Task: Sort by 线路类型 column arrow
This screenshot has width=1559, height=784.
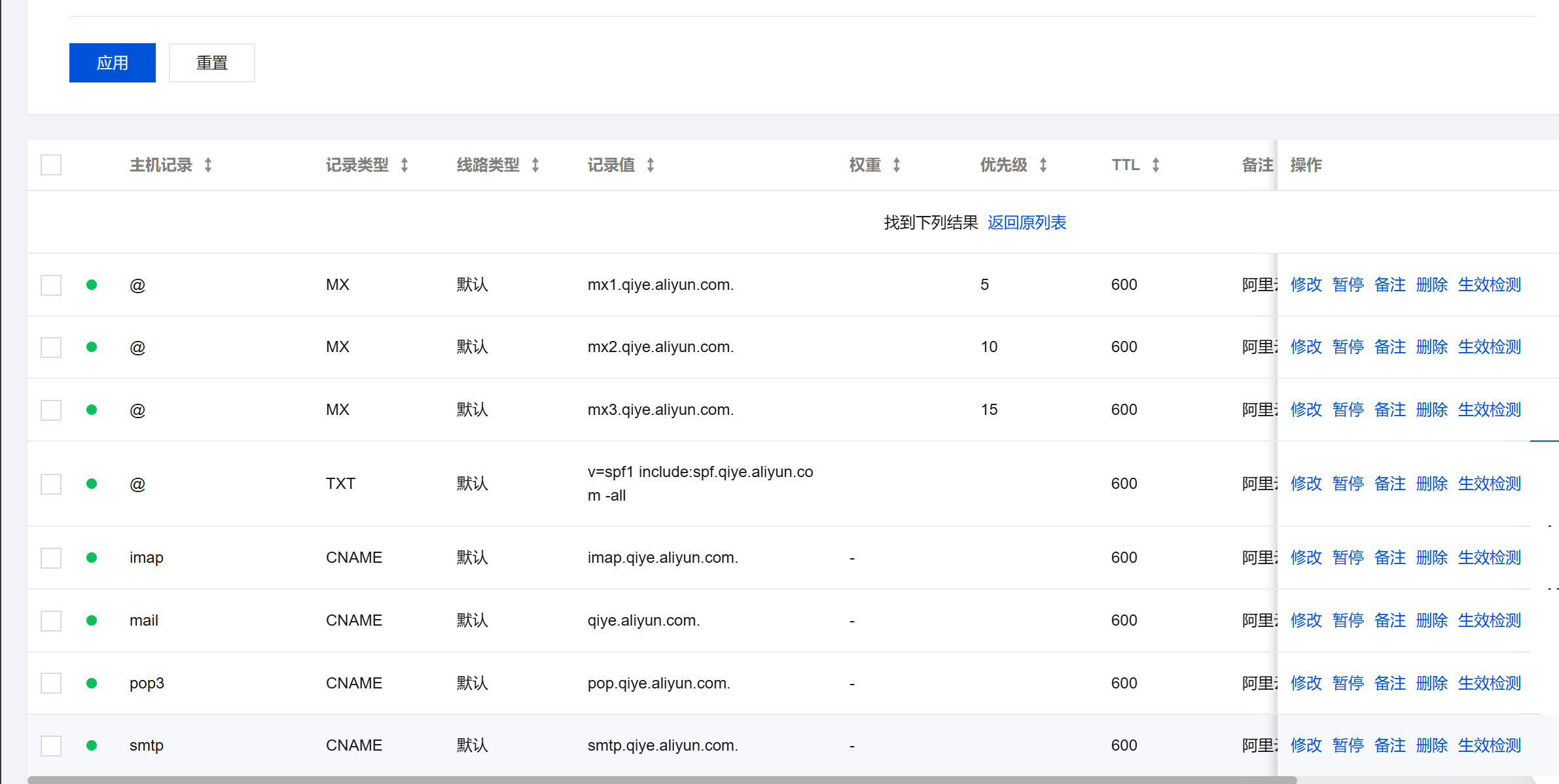Action: [x=535, y=165]
